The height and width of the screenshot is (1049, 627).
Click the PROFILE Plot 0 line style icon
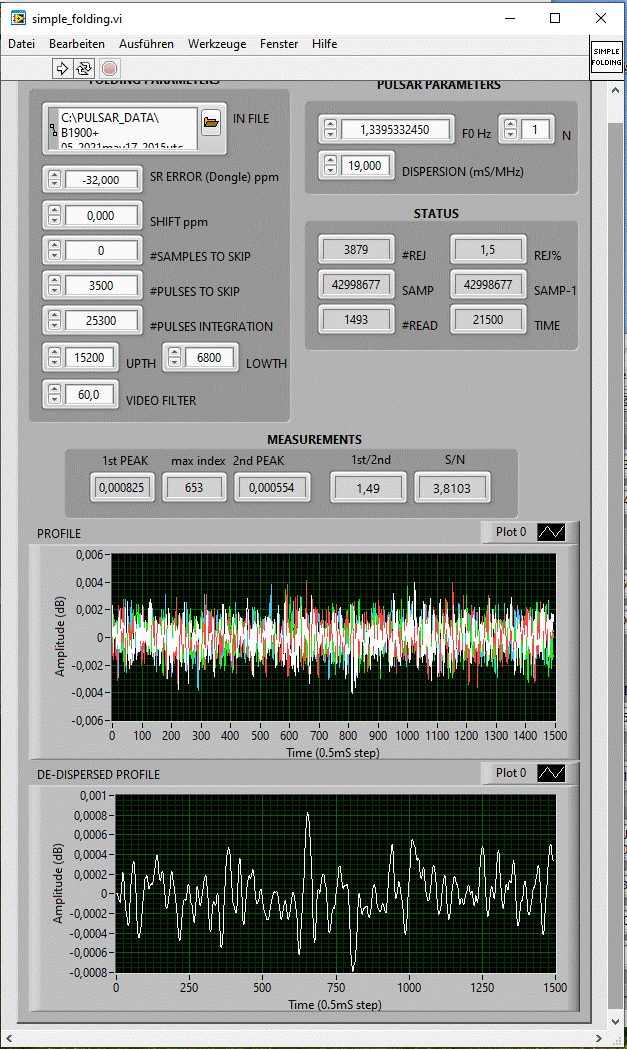pyautogui.click(x=551, y=532)
